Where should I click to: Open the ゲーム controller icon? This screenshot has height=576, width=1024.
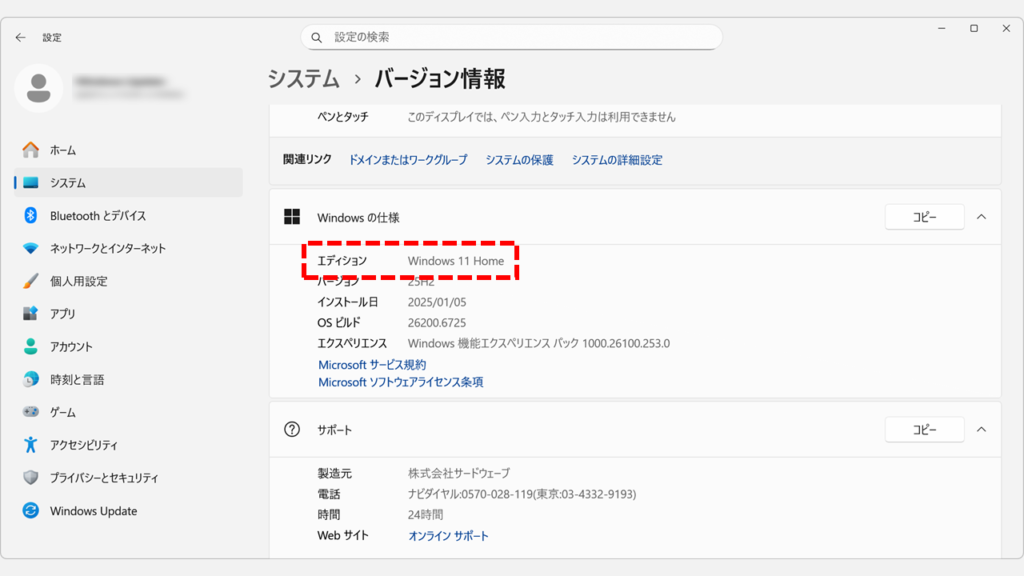point(31,412)
